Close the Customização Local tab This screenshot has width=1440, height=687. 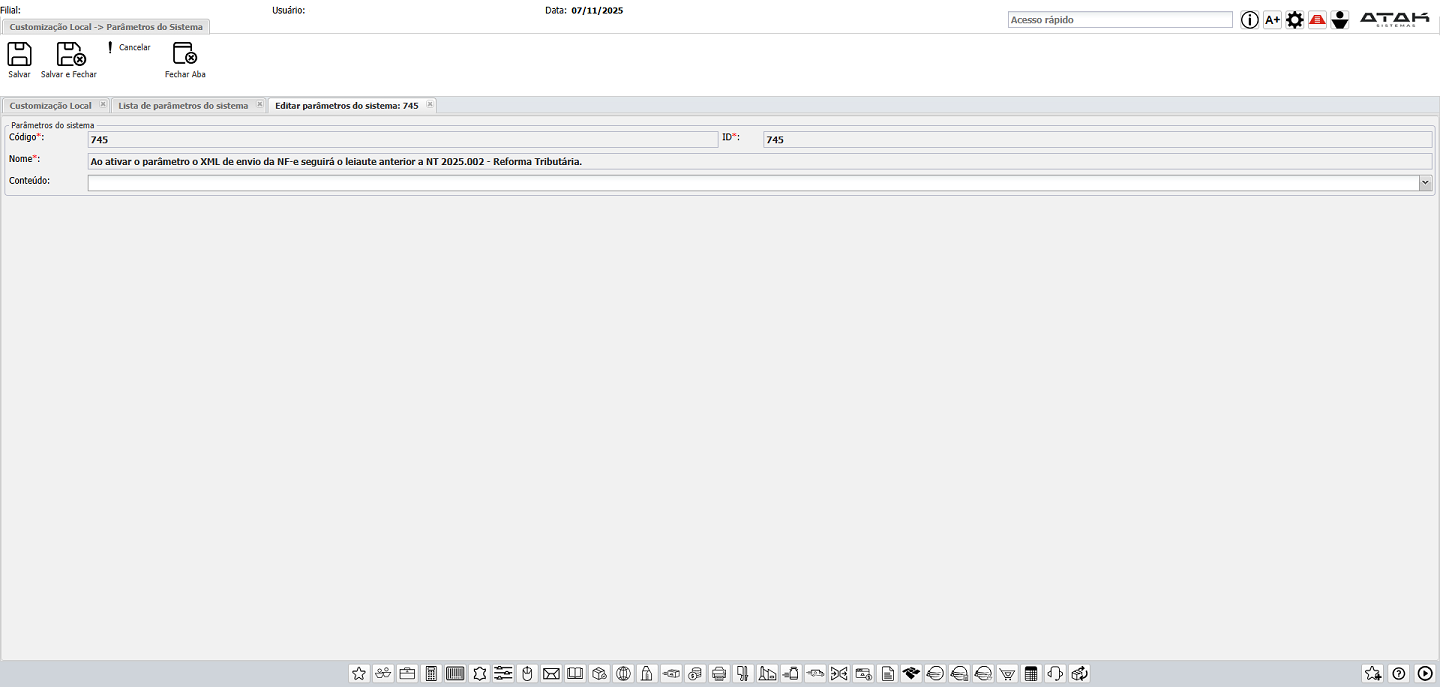click(103, 104)
